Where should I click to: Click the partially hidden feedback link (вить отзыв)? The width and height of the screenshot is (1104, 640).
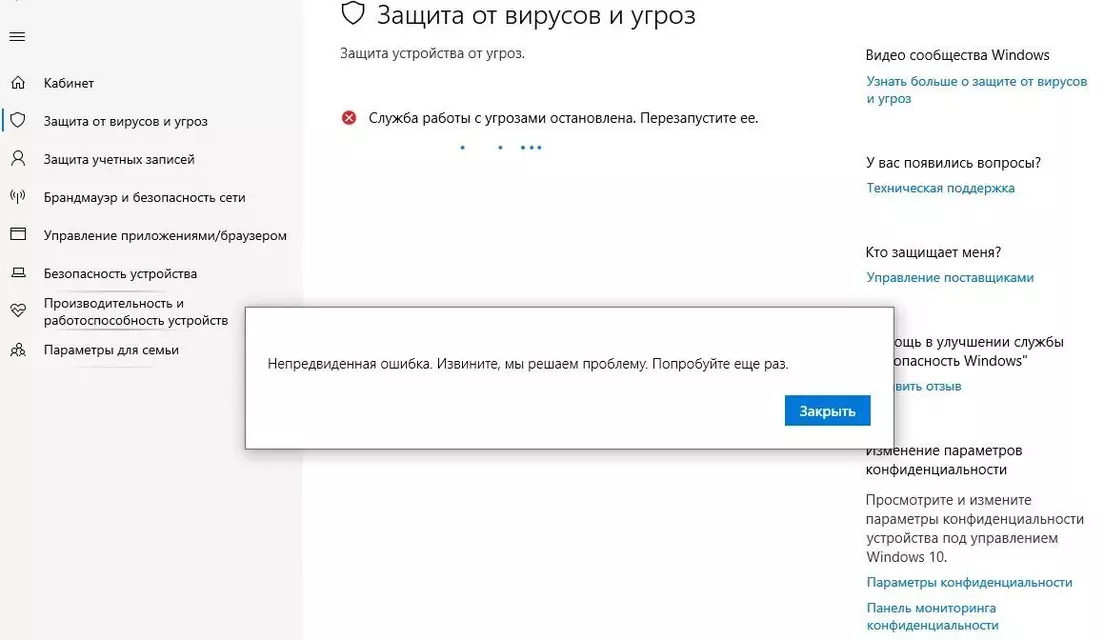pyautogui.click(x=928, y=386)
